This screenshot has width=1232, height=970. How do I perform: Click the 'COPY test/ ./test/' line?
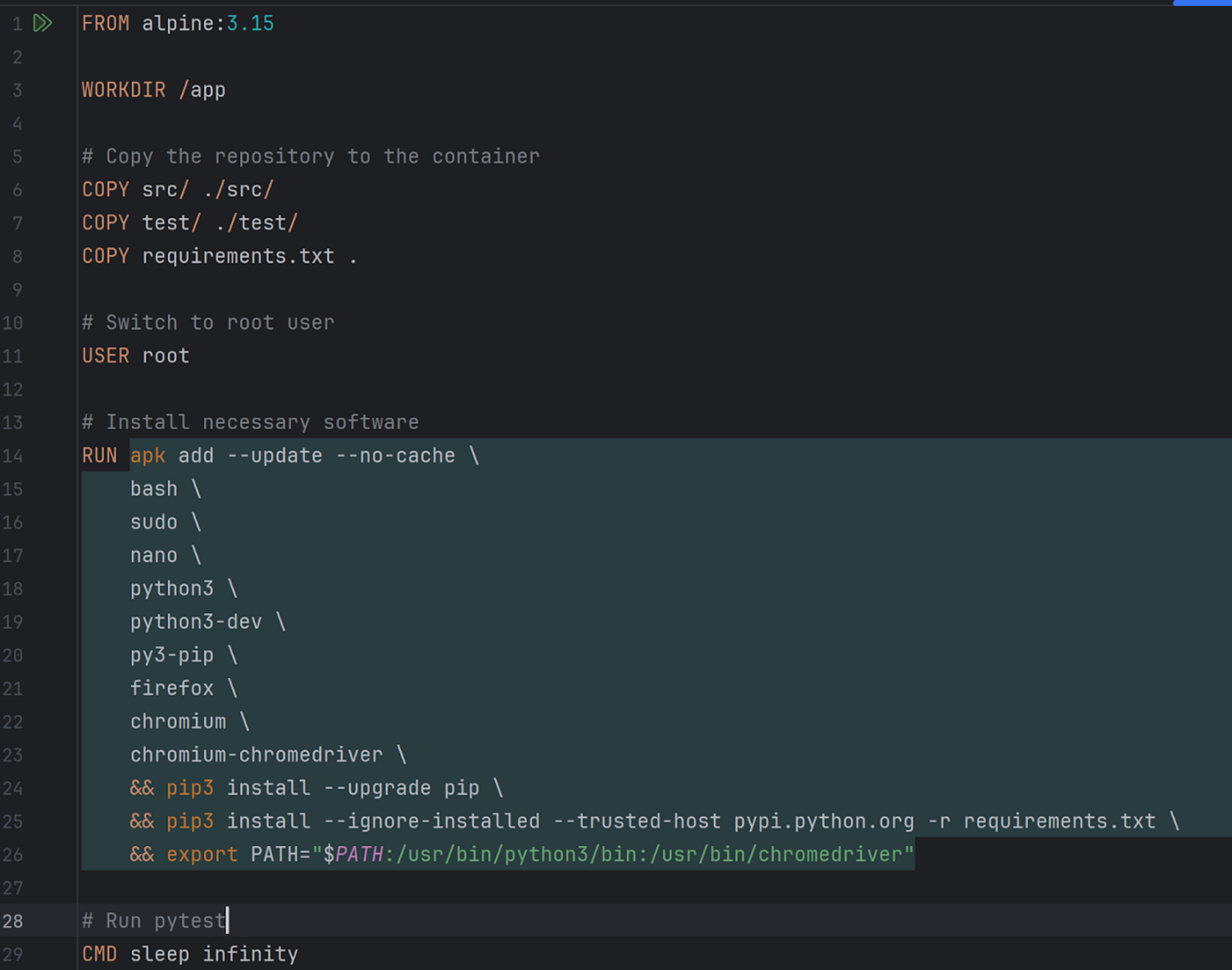(x=190, y=223)
